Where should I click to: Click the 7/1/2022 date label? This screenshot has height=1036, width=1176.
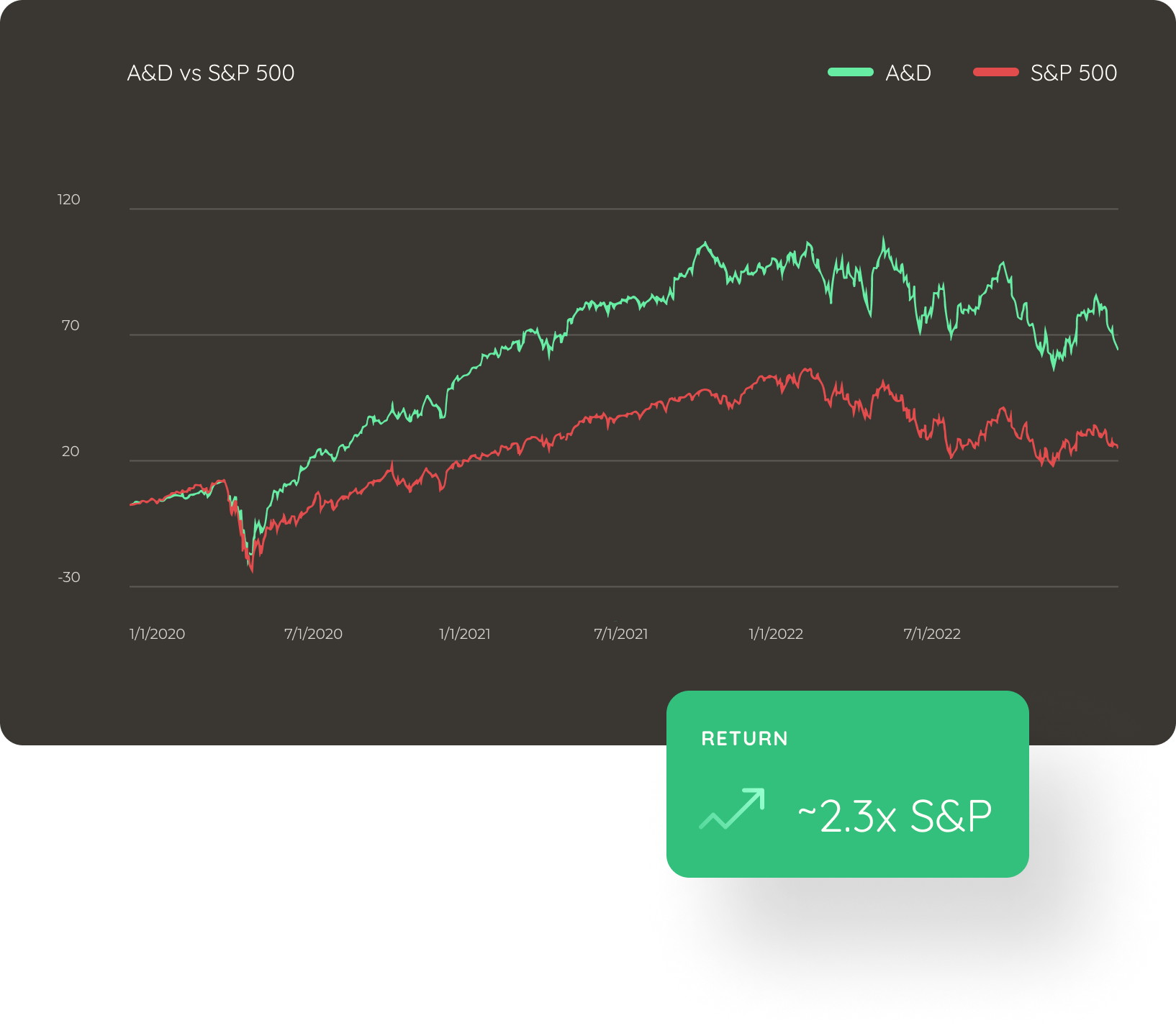932,634
